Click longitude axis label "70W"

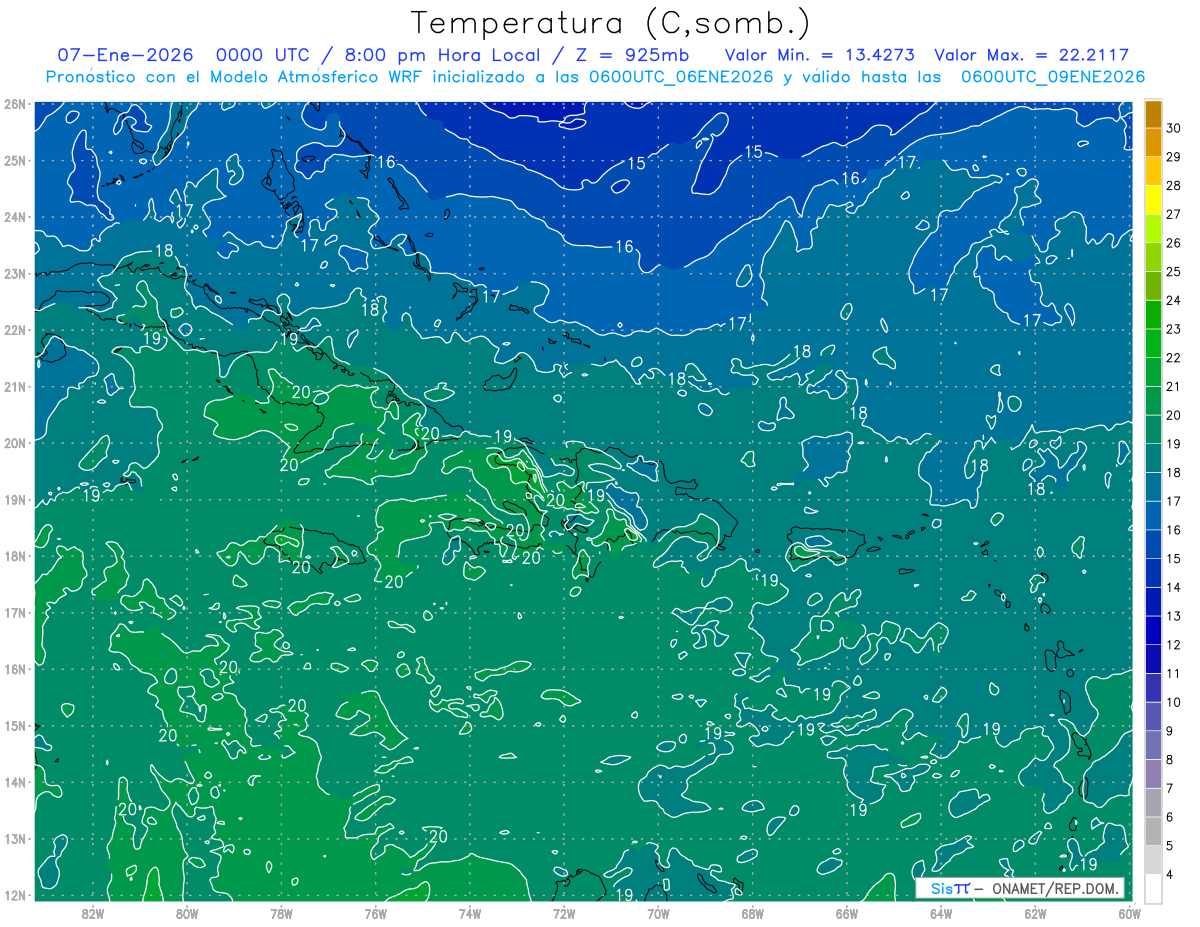pyautogui.click(x=658, y=912)
